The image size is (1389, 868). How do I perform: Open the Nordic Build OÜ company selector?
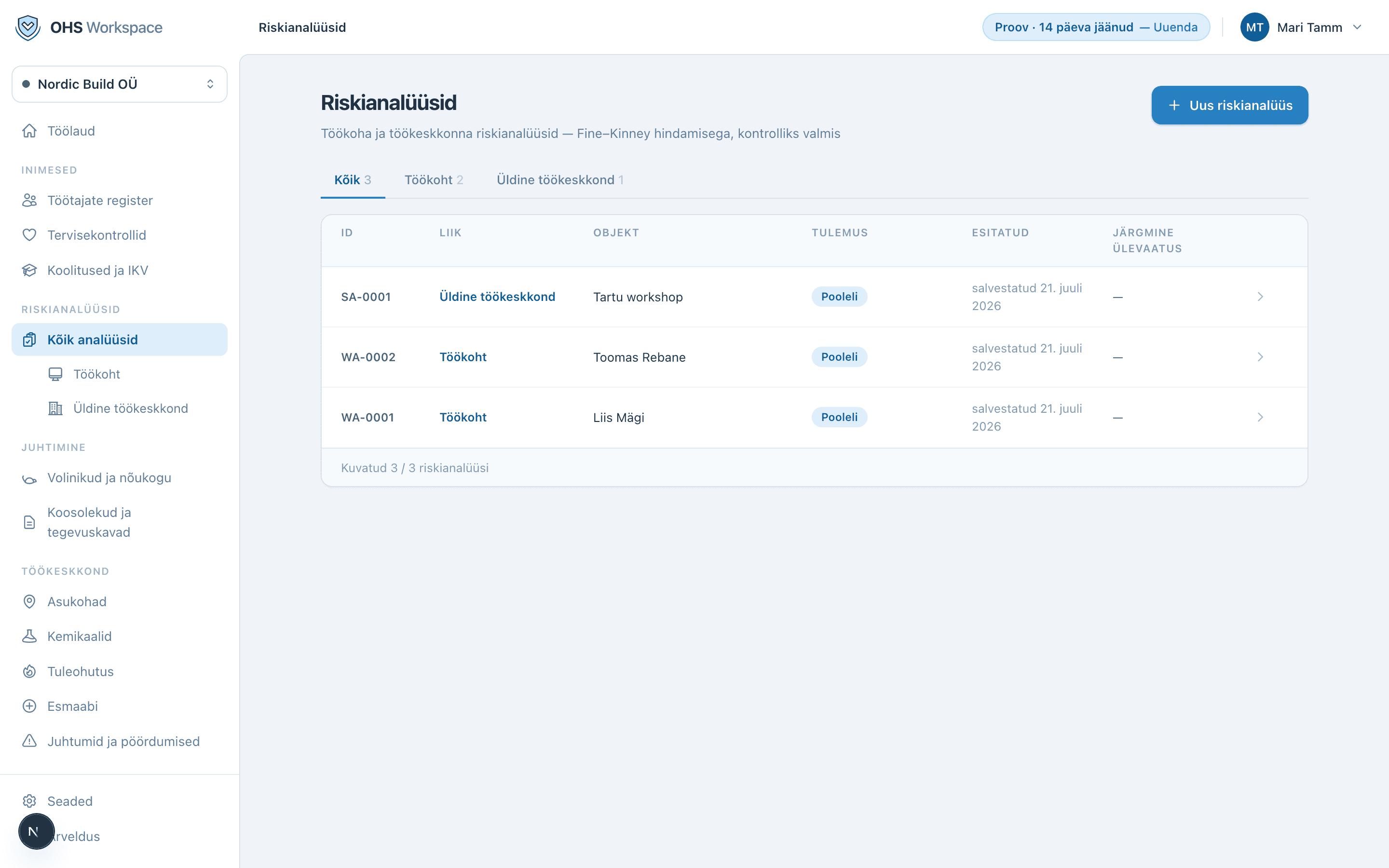click(x=120, y=84)
